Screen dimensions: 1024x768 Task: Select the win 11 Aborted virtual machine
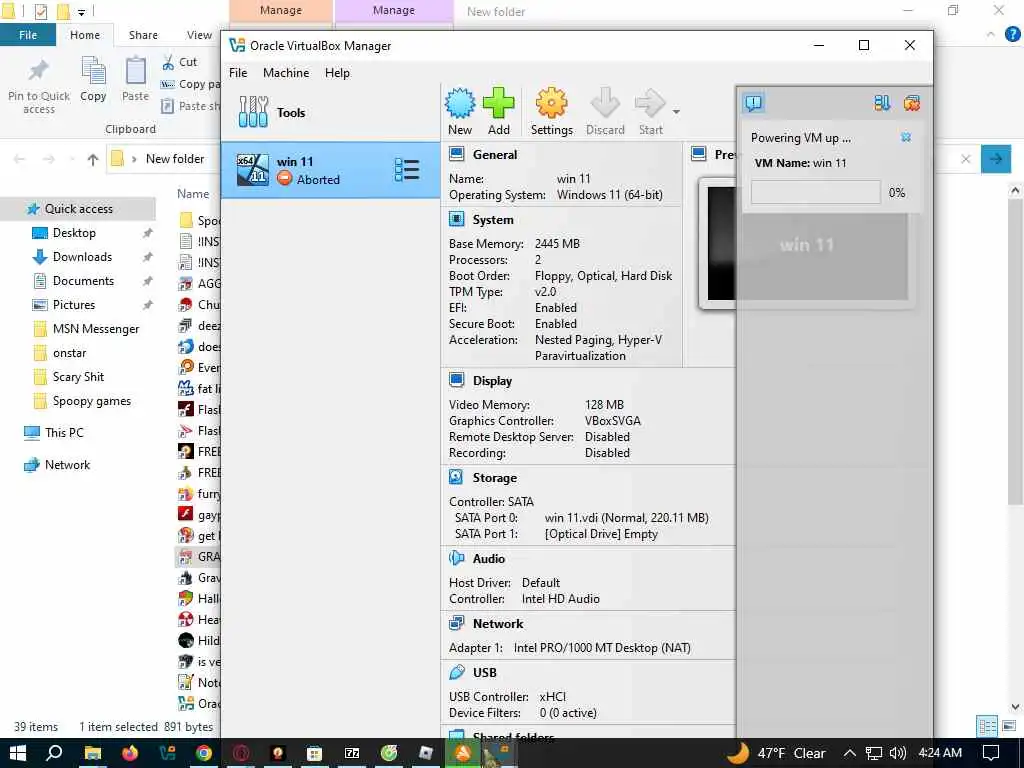(330, 170)
